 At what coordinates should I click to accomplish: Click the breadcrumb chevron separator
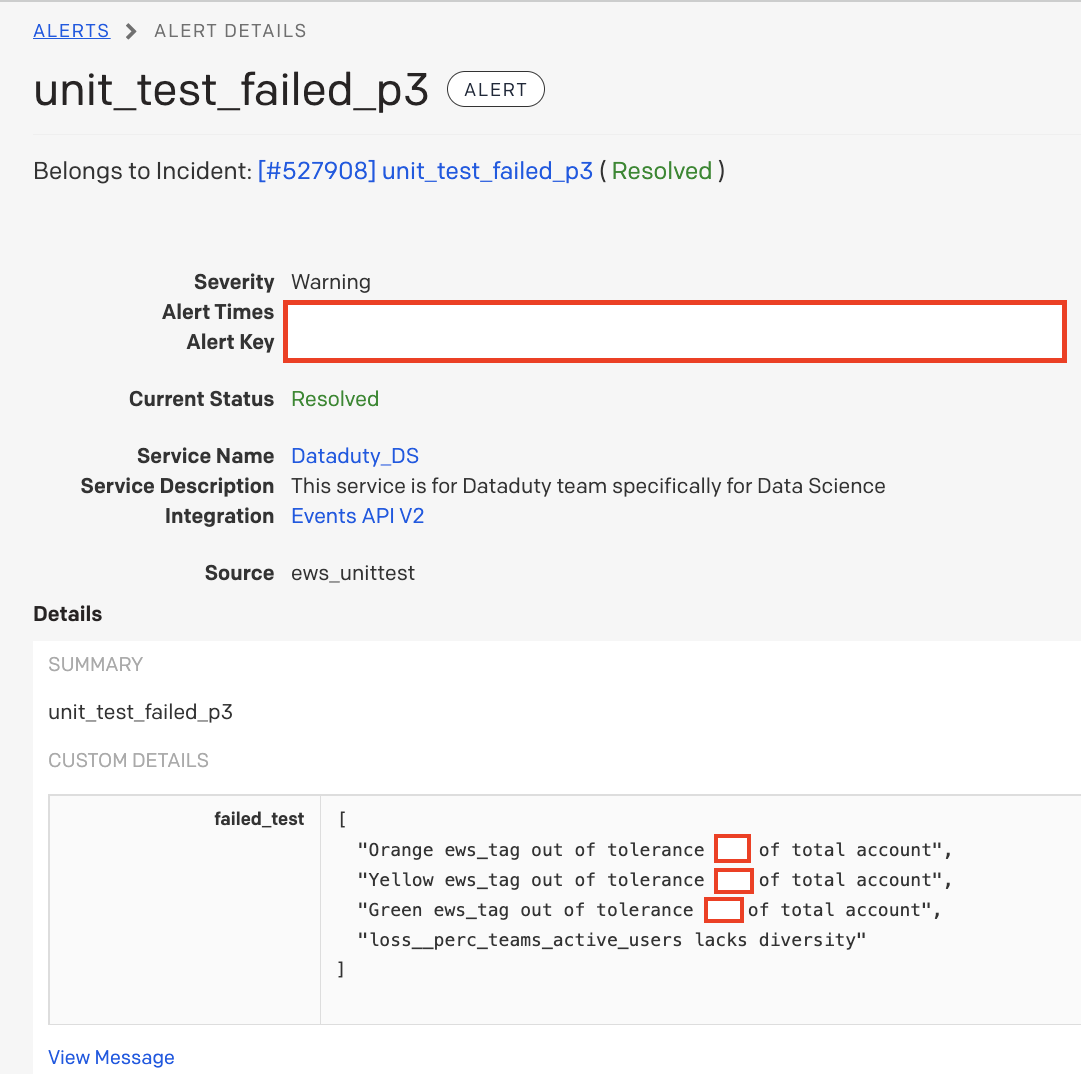pyautogui.click(x=131, y=31)
